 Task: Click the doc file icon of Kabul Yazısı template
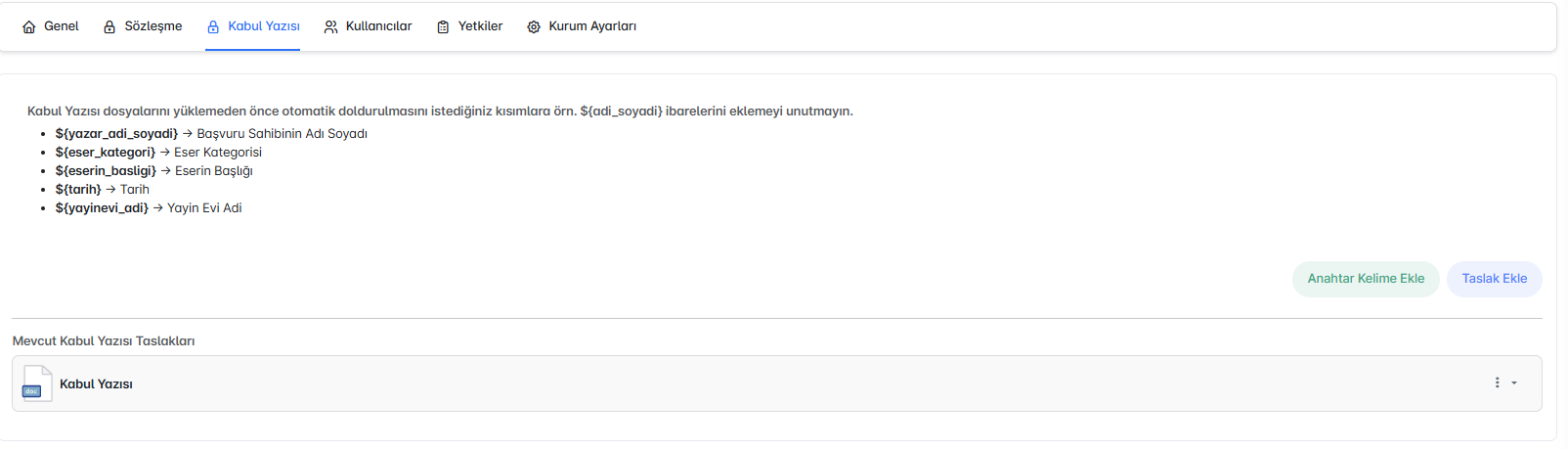36,383
